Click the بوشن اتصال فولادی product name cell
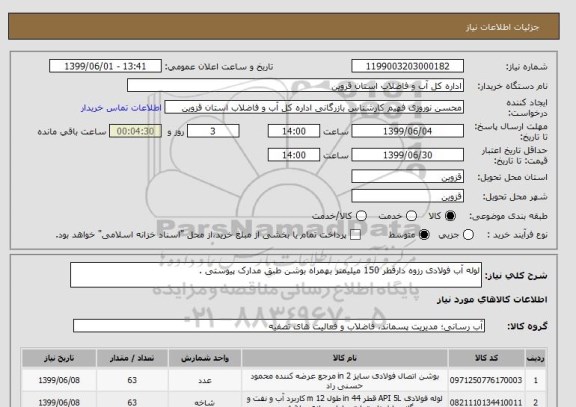This screenshot has width=576, height=407. pos(345,381)
